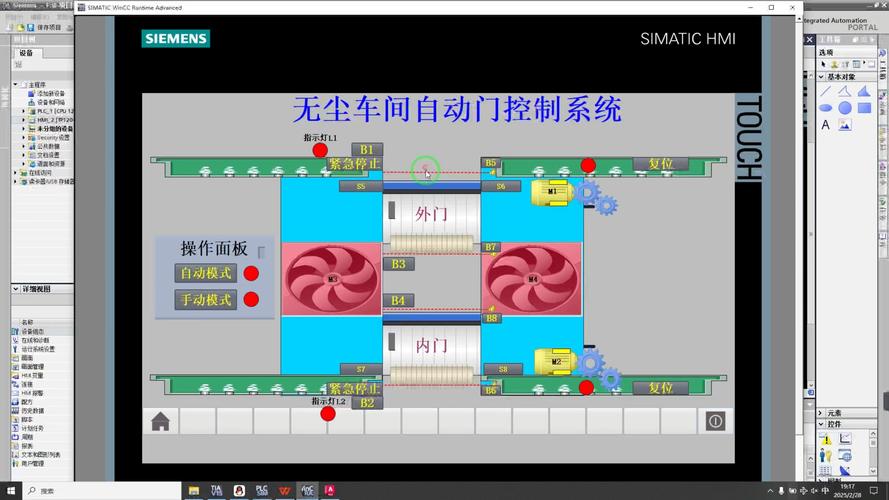Select the Circle tool in basic objects
Viewport: 889px width, 500px height.
[845, 108]
